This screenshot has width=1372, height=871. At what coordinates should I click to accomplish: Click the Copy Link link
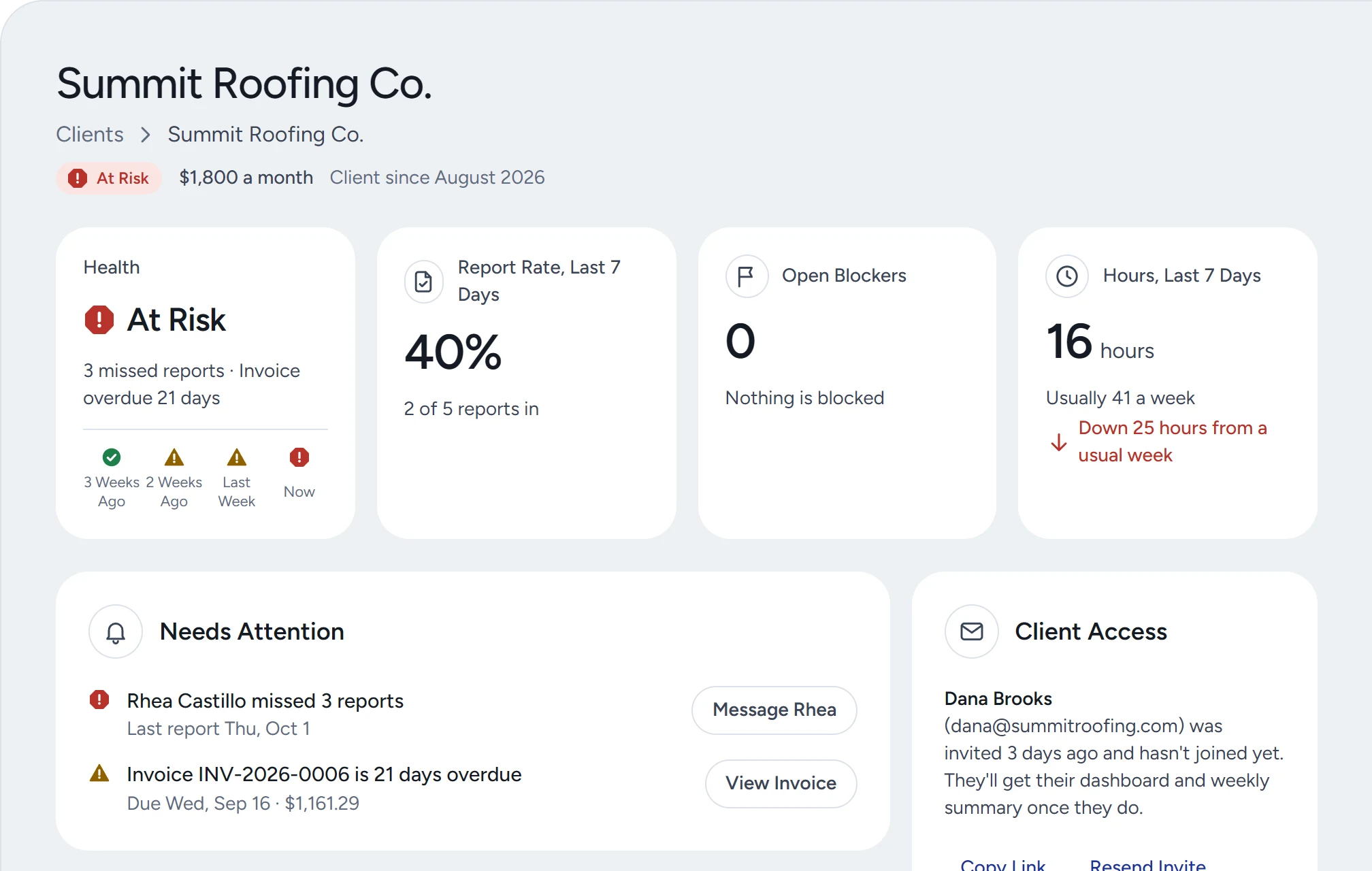(x=1003, y=865)
